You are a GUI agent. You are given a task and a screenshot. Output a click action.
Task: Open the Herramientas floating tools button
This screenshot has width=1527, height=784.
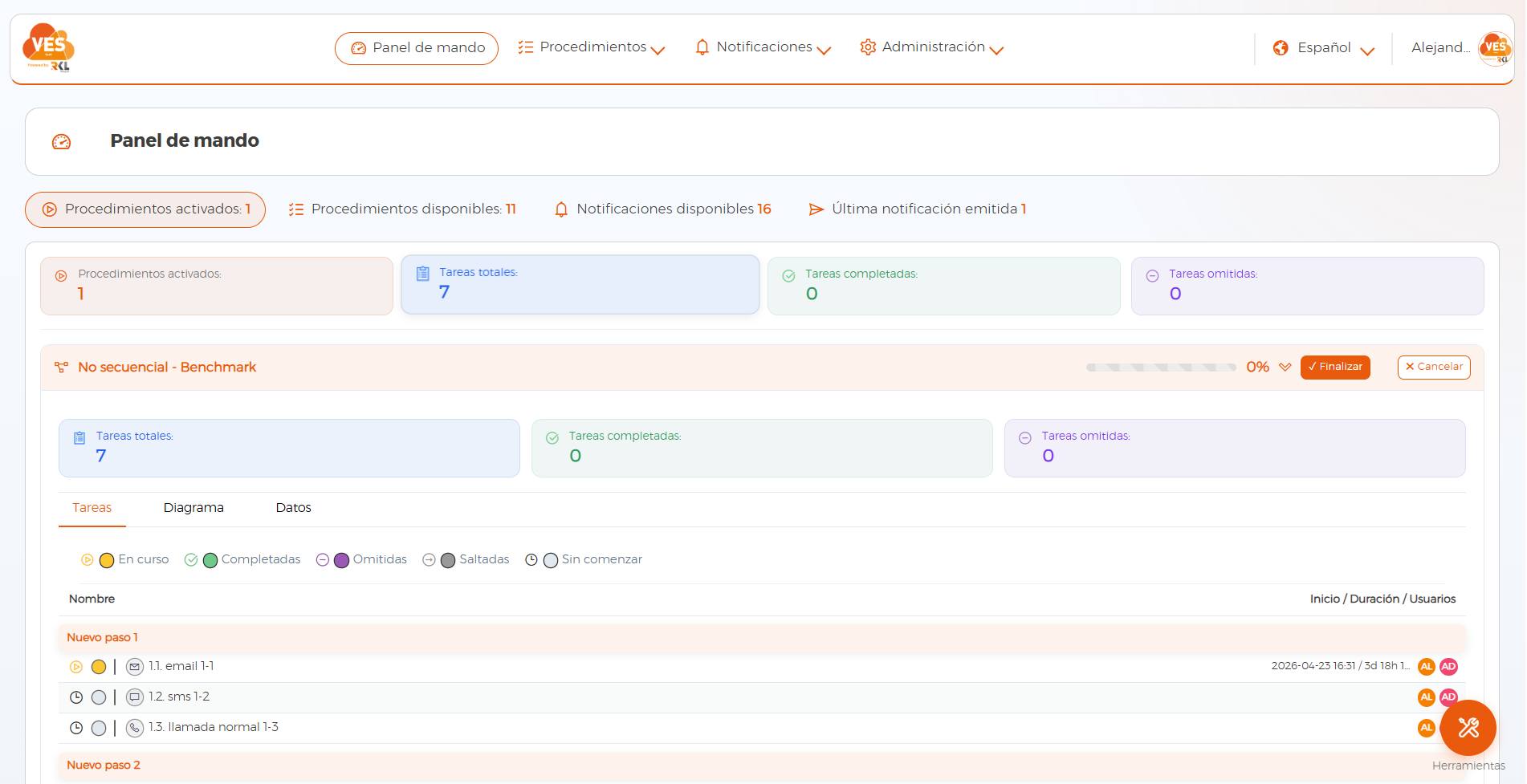click(x=1468, y=728)
